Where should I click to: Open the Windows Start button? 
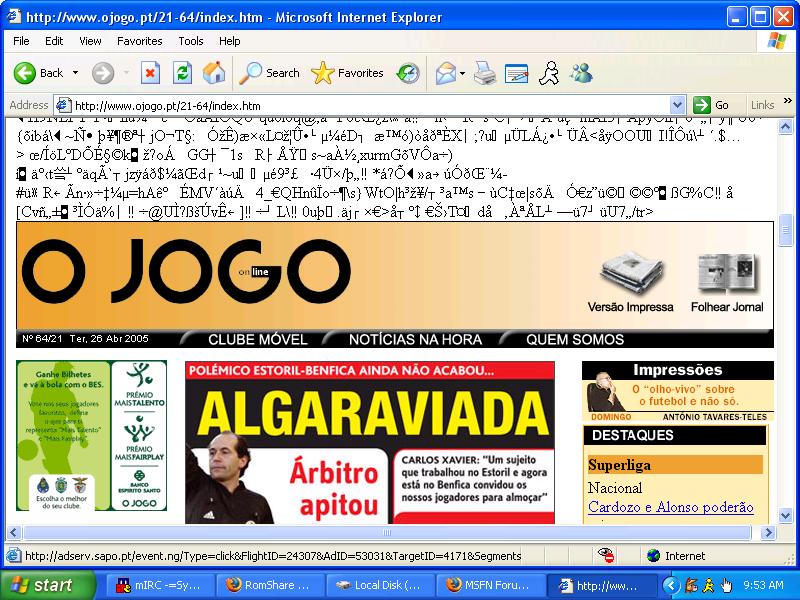tap(47, 585)
